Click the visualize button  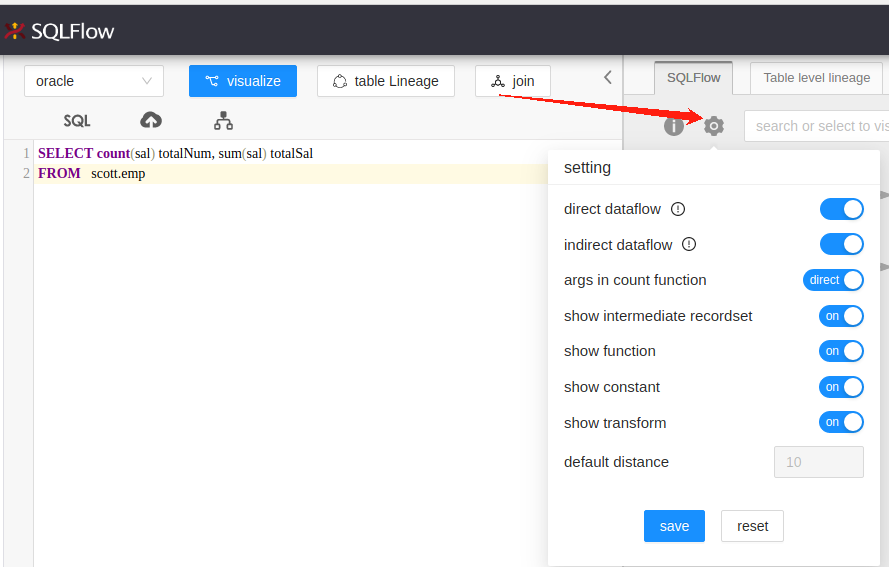coord(243,81)
